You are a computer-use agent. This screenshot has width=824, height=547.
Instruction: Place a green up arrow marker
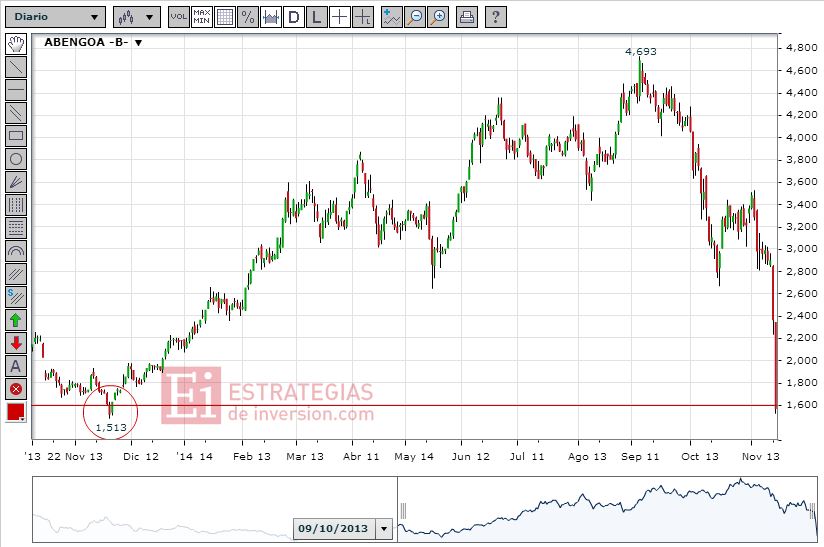(16, 320)
